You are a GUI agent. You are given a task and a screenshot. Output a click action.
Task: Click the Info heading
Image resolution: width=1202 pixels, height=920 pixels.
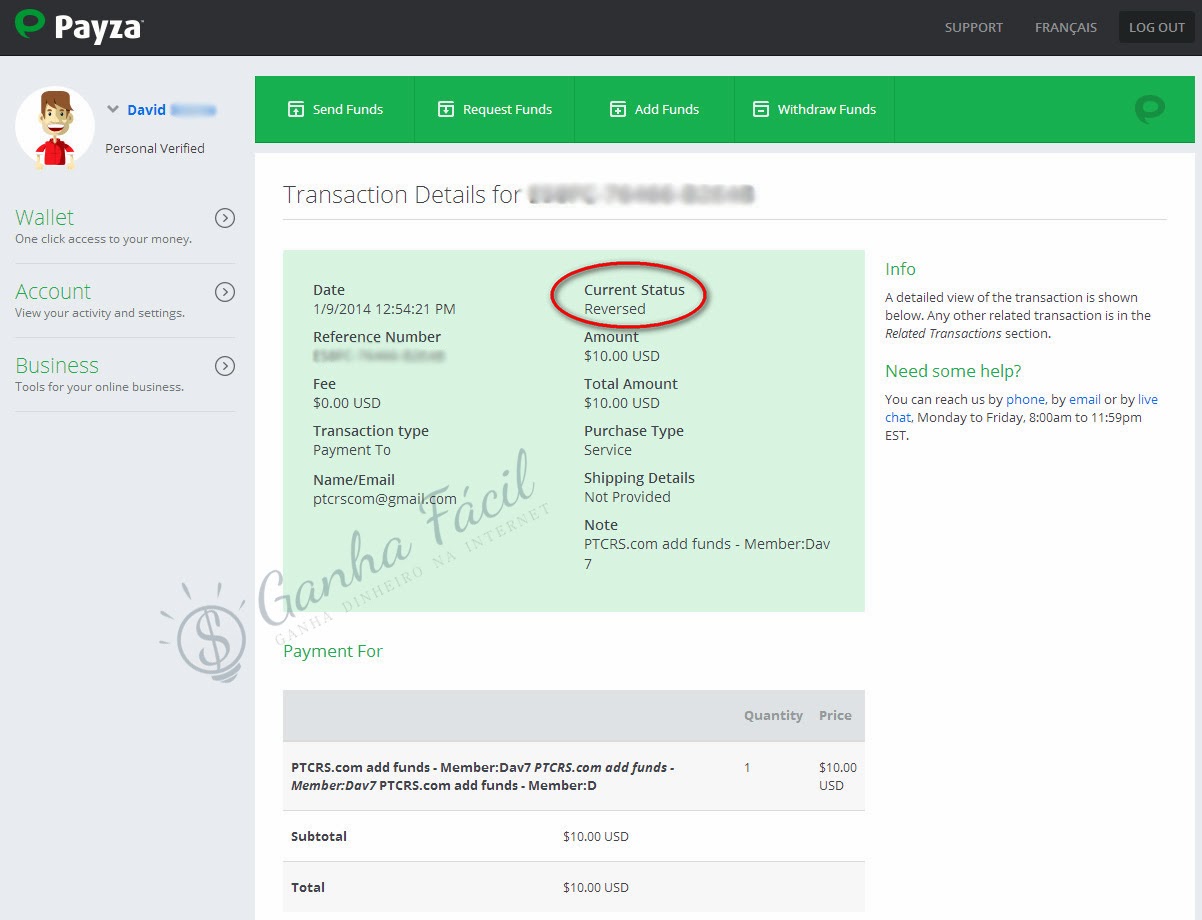pos(900,269)
